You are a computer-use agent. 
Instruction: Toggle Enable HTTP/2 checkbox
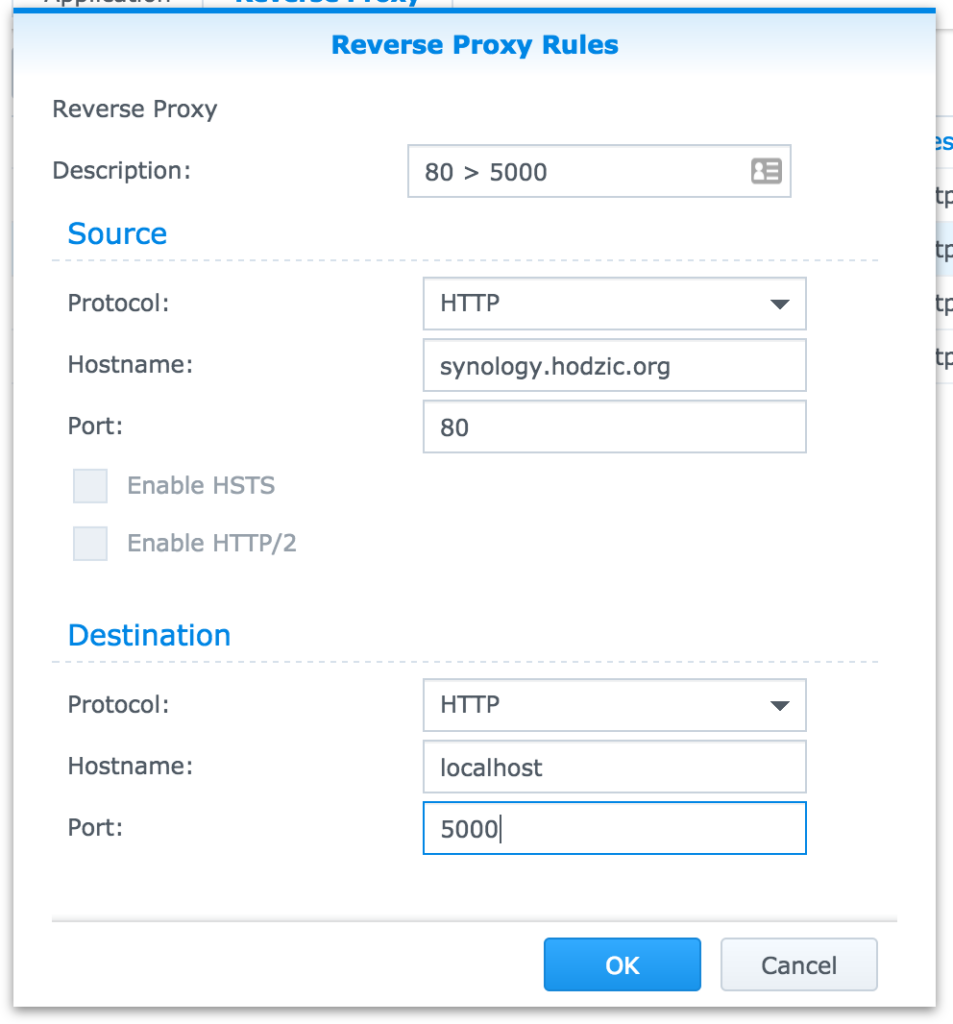click(90, 543)
